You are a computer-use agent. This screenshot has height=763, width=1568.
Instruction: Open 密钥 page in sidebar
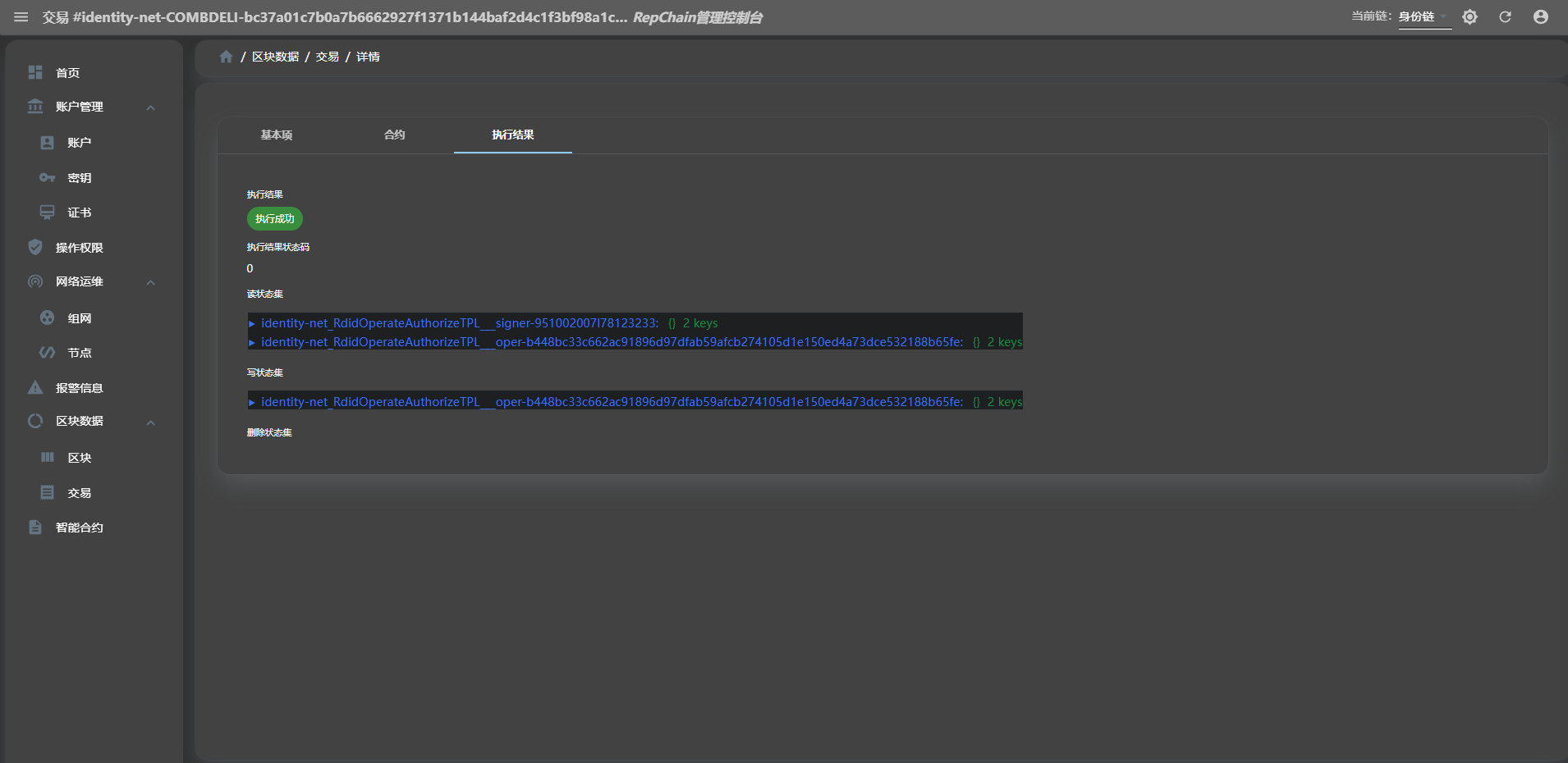coord(80,178)
